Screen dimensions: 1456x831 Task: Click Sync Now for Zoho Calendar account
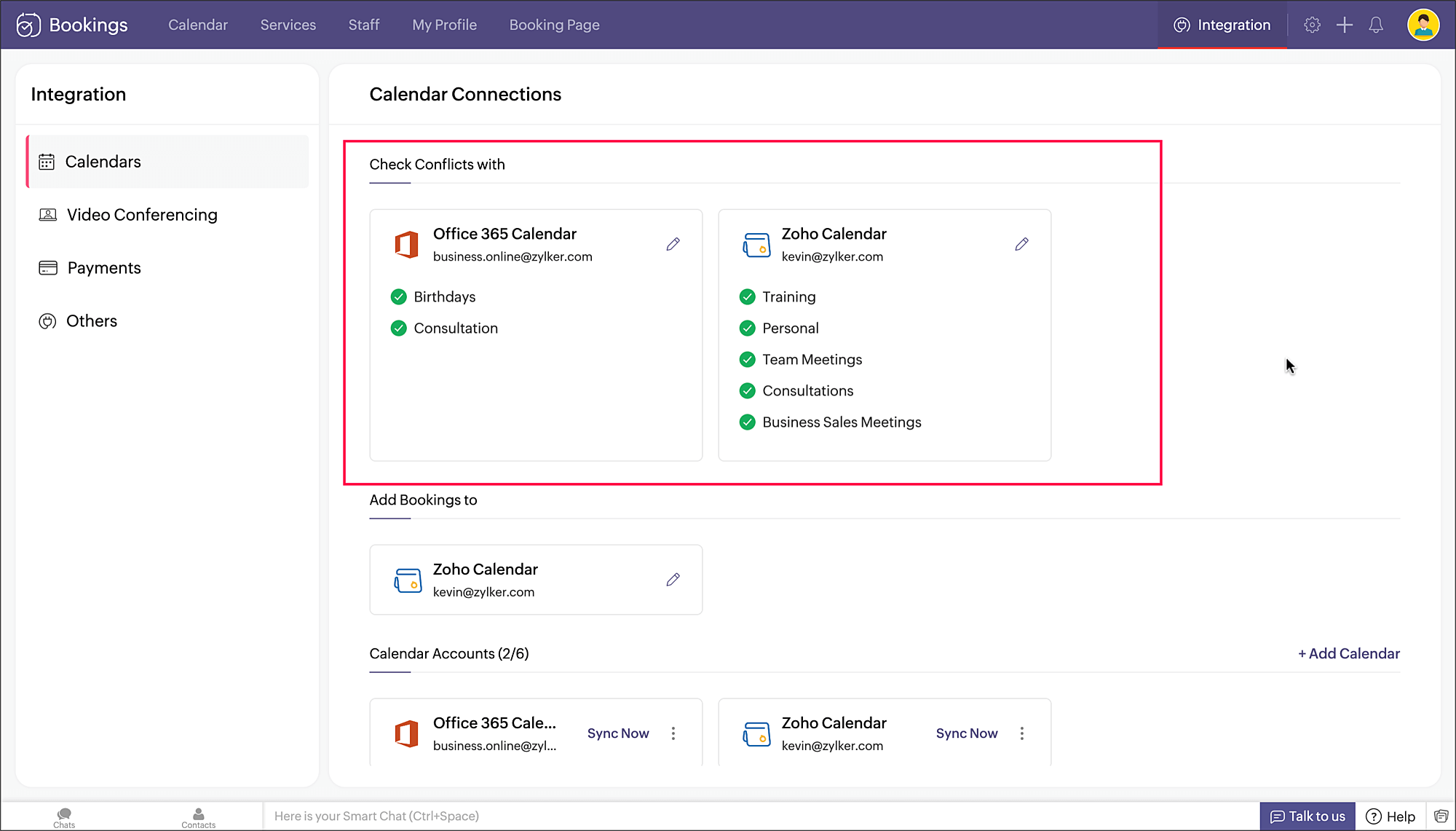[967, 733]
